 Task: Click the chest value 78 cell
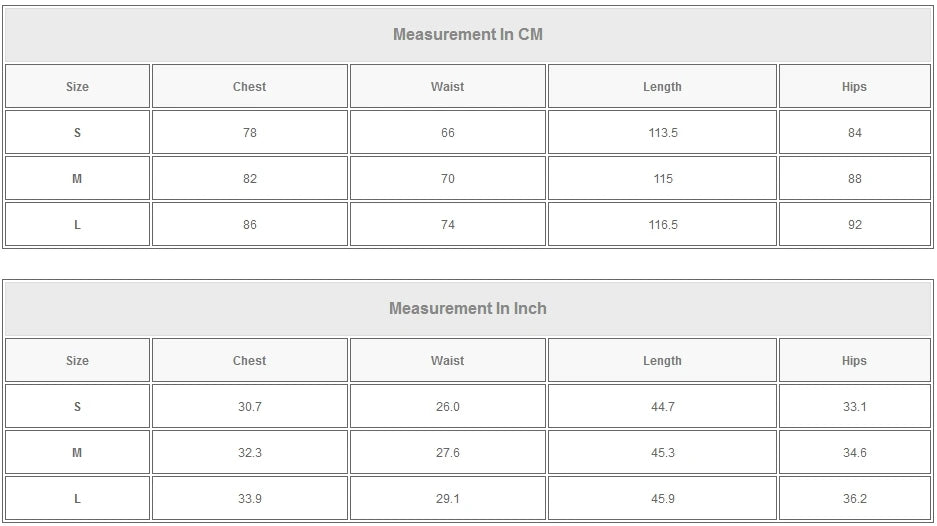pos(249,133)
